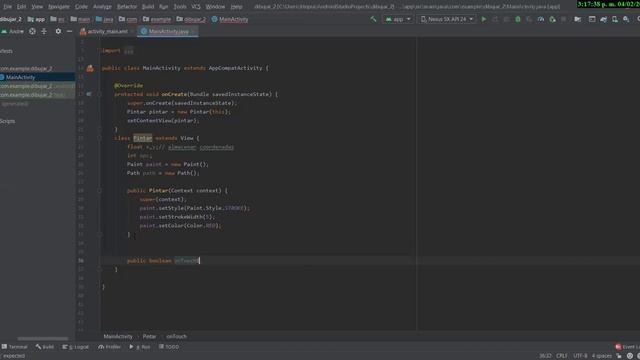The height and width of the screenshot is (360, 640).
Task: Open the Tools menu
Action: [x=180, y=7]
